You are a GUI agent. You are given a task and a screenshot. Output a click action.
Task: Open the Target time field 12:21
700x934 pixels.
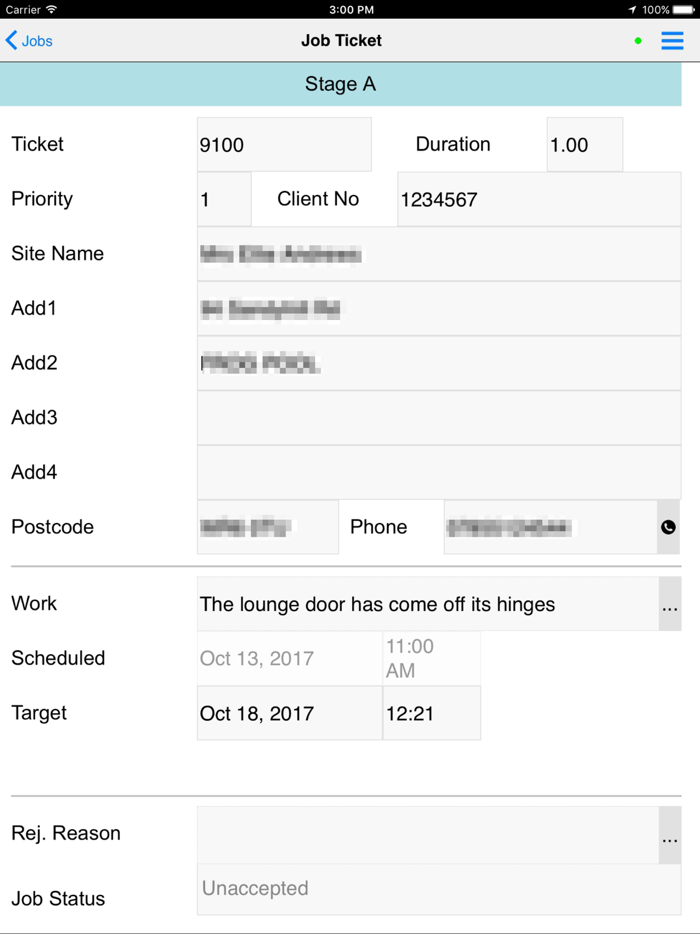[431, 714]
